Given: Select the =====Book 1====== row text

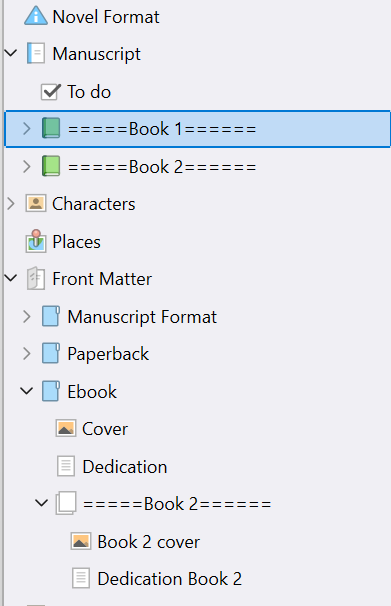Looking at the screenshot, I should coord(162,129).
